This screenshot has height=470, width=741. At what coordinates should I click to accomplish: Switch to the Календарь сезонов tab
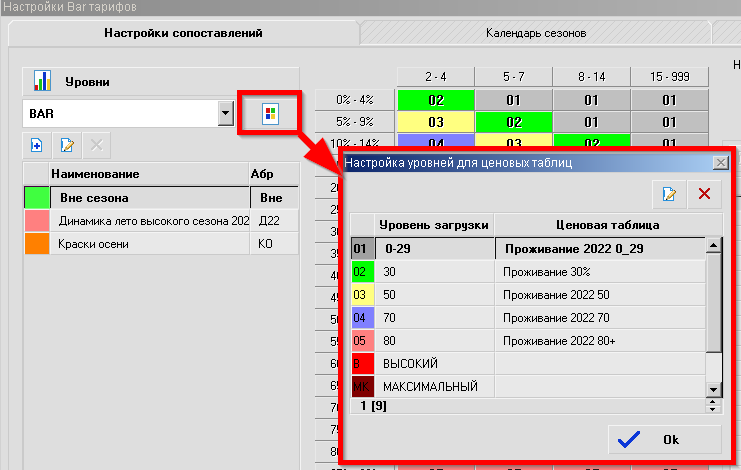click(x=536, y=33)
